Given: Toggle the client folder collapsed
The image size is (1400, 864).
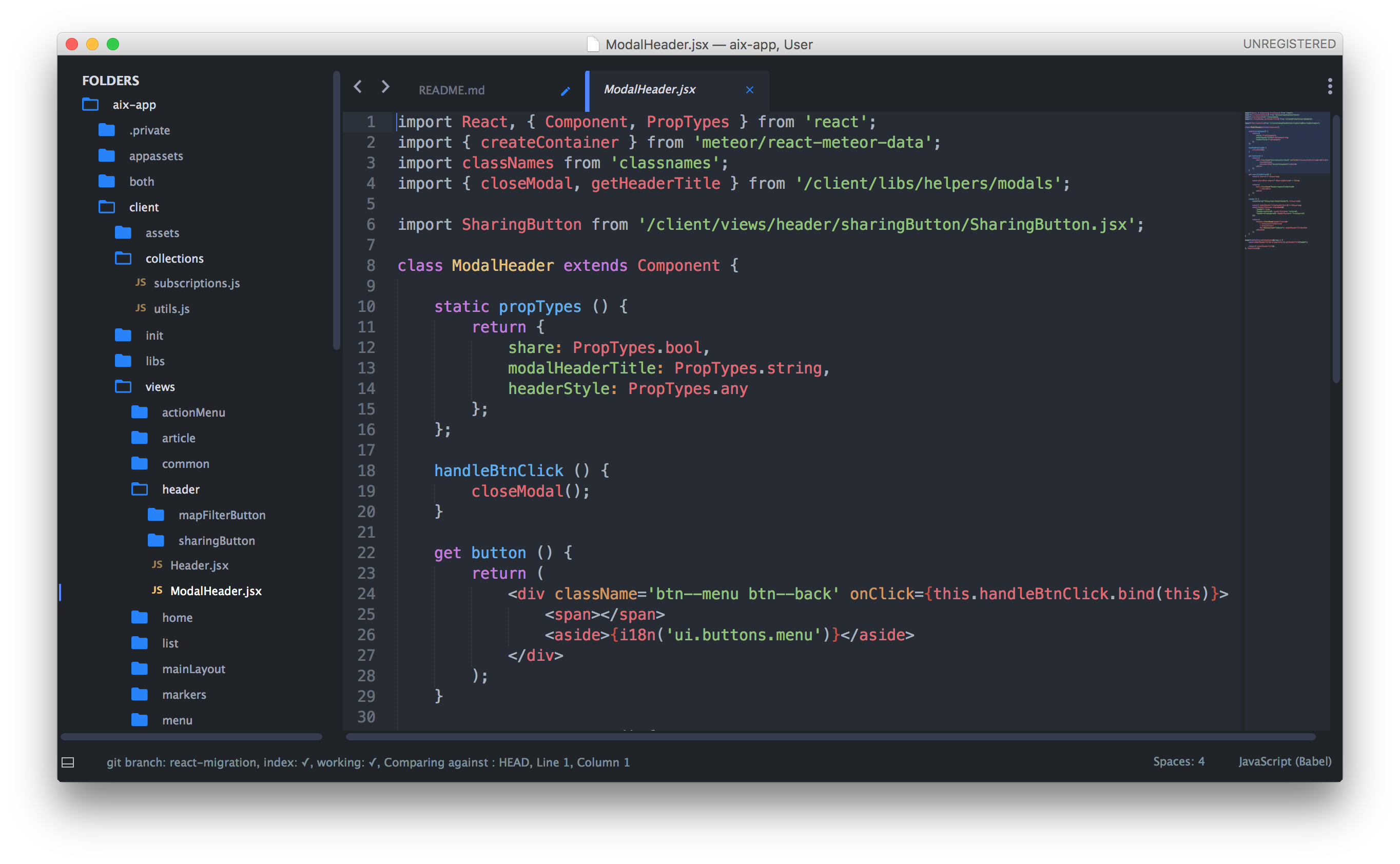Looking at the screenshot, I should (109, 207).
